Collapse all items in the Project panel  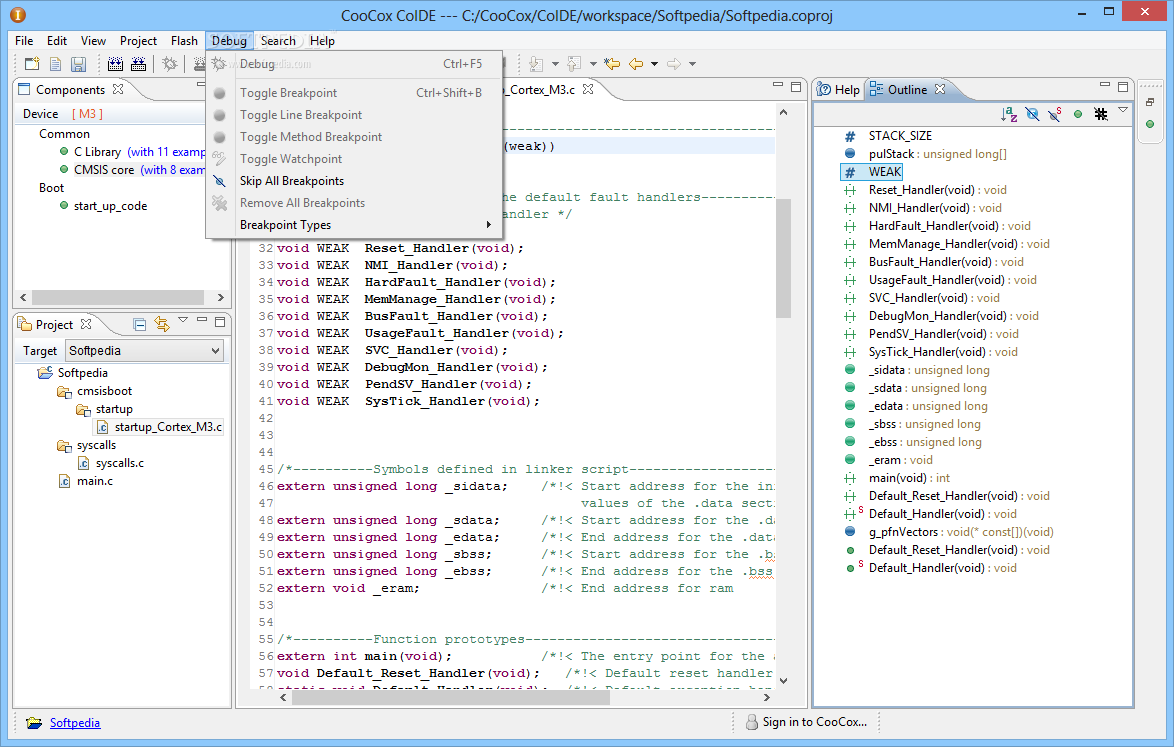(139, 324)
